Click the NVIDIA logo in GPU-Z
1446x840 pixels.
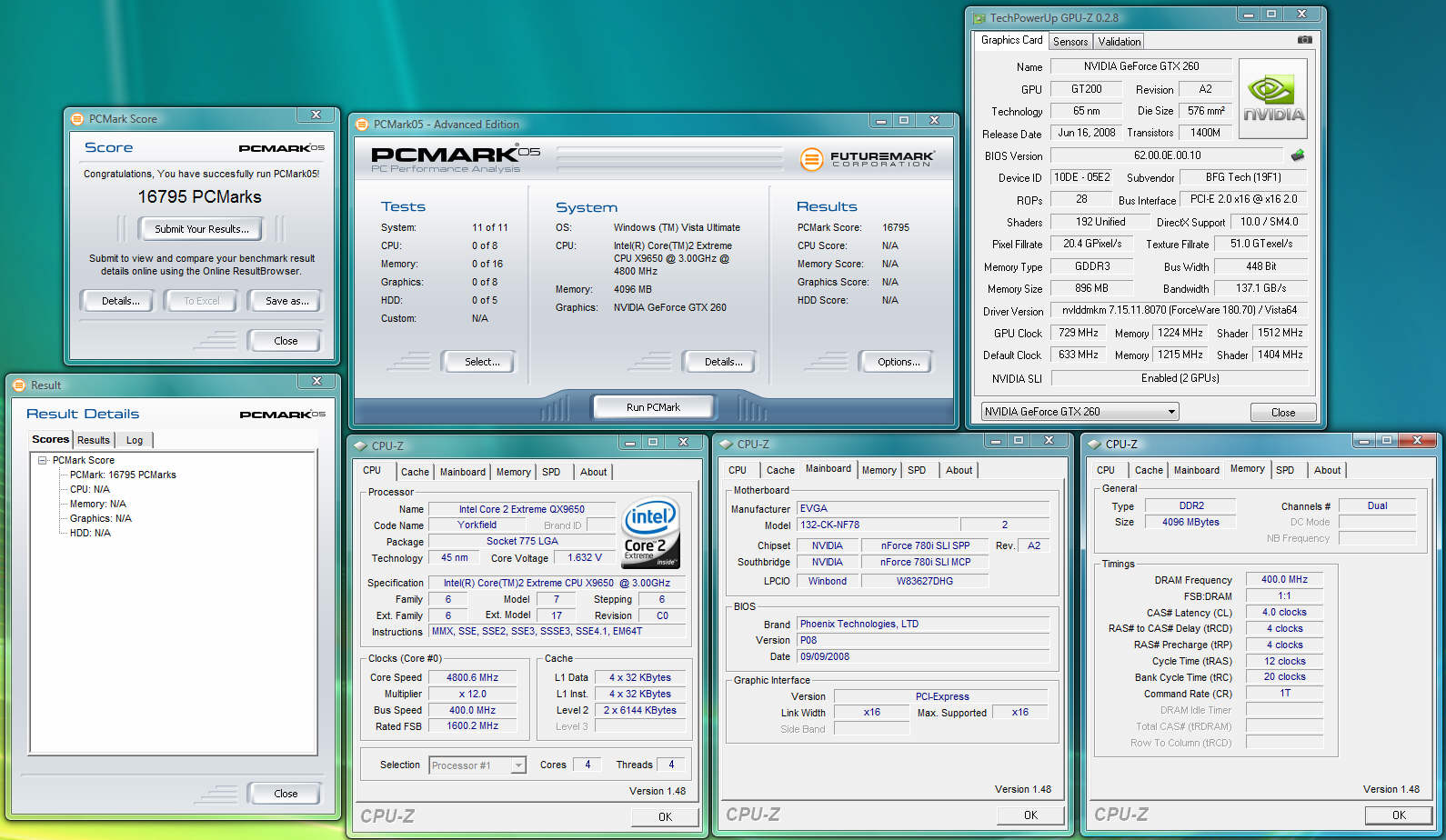tap(1273, 99)
